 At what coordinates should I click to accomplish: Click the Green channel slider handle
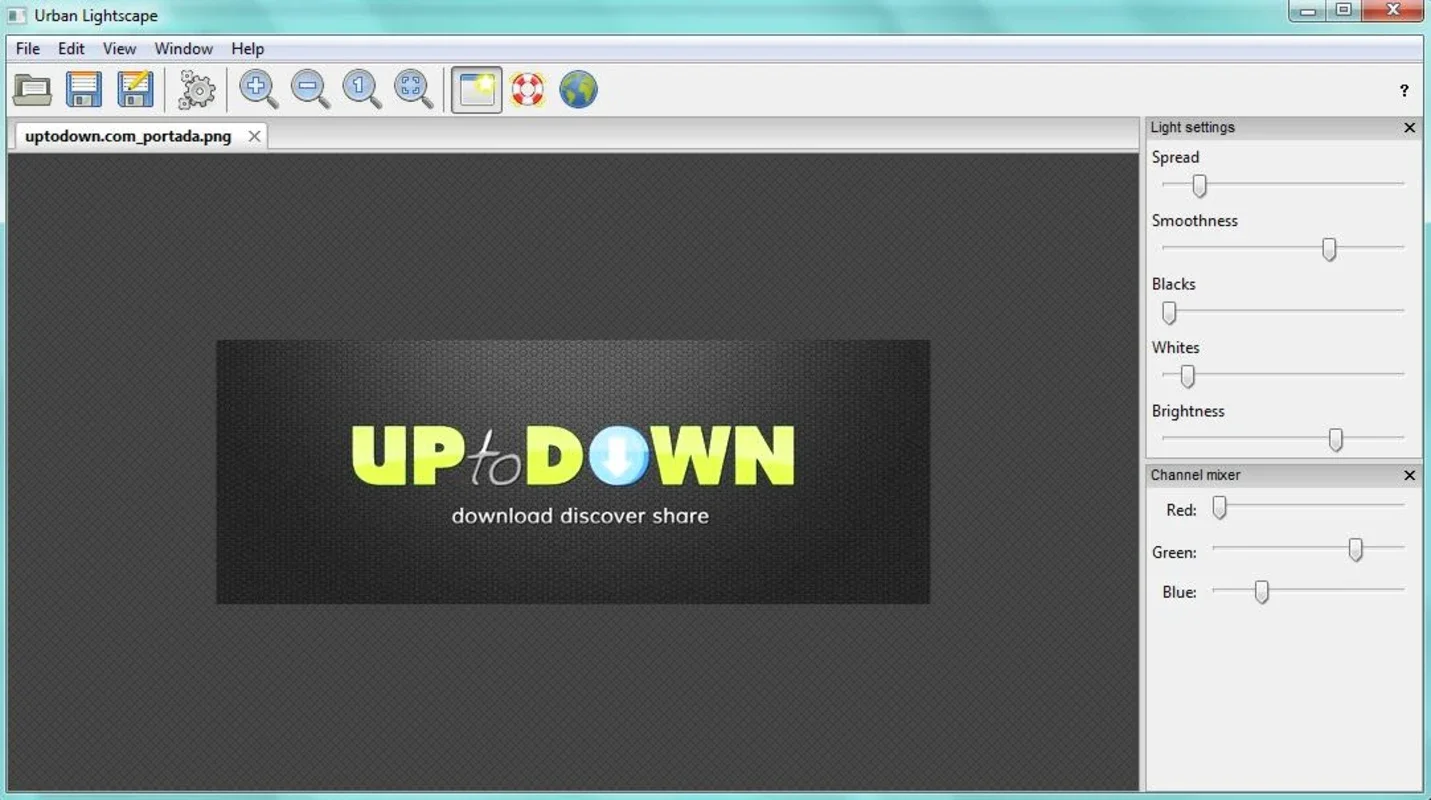[1355, 549]
